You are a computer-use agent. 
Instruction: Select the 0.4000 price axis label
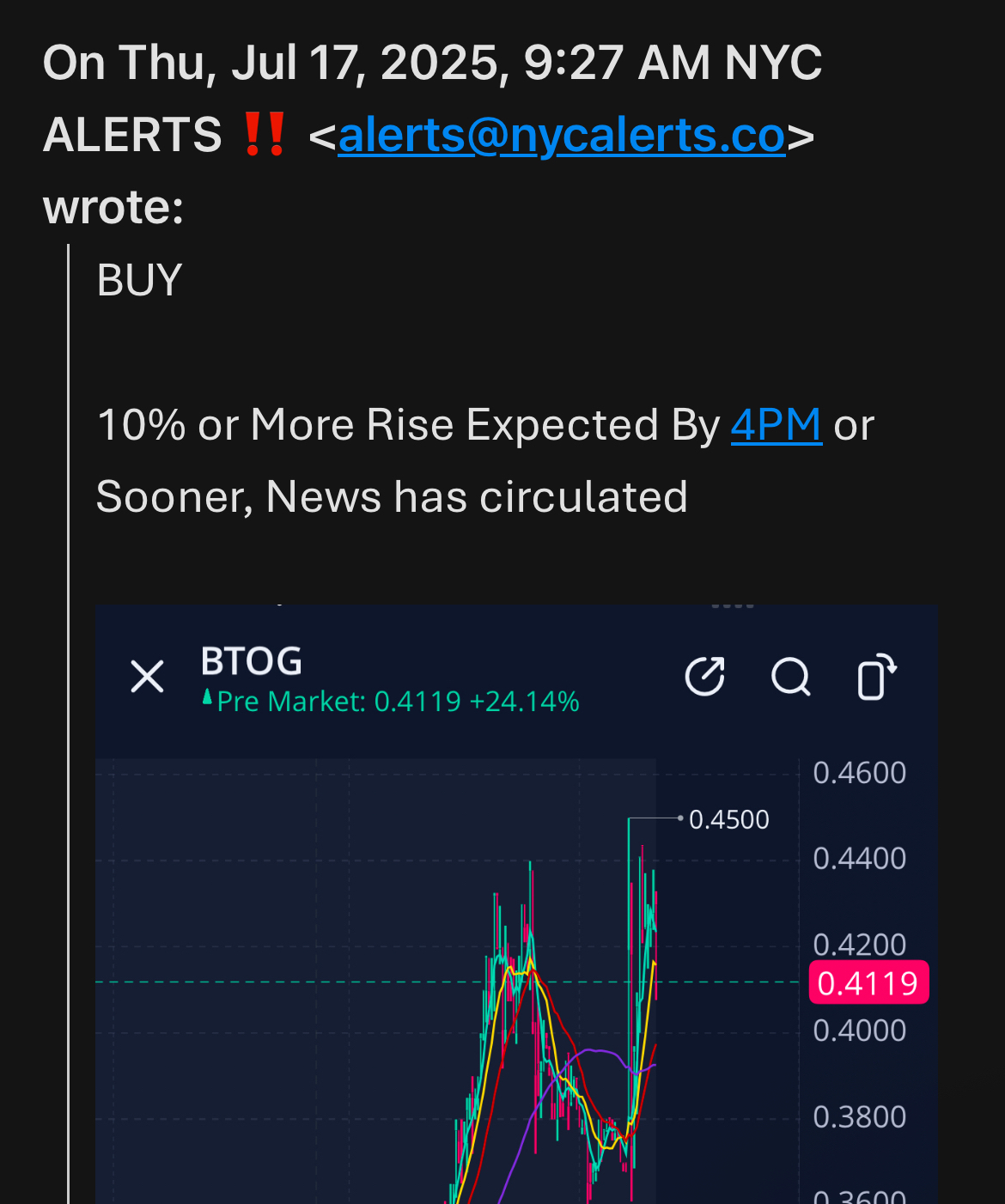pyautogui.click(x=860, y=1031)
